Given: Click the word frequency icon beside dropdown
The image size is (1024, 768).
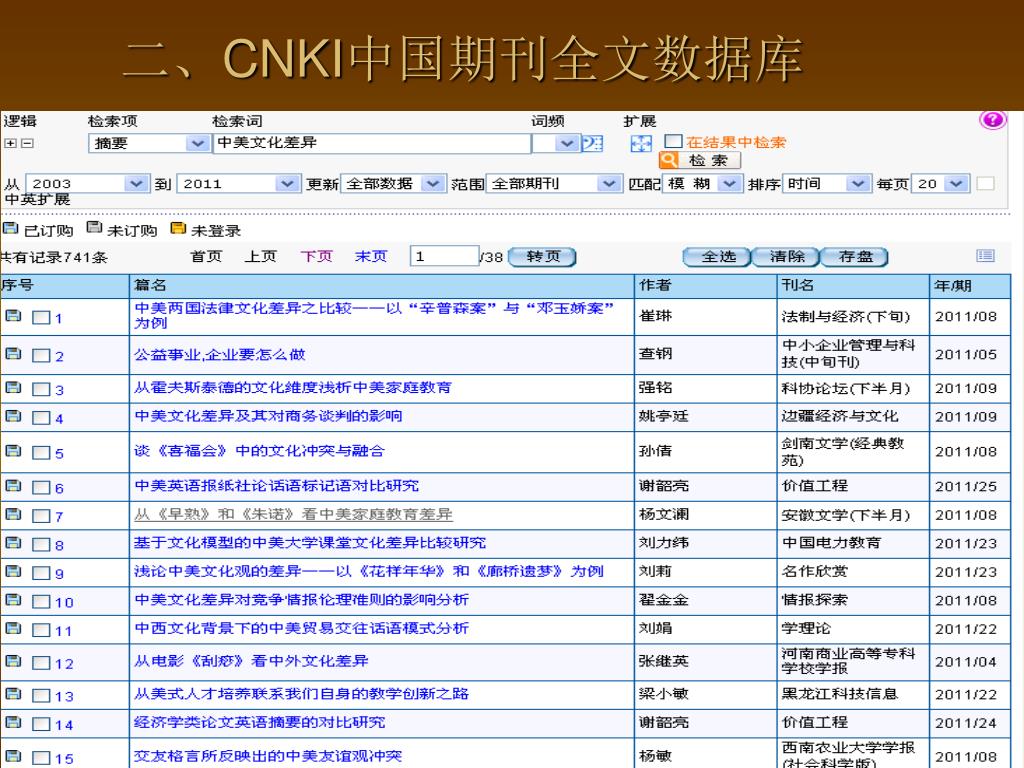Looking at the screenshot, I should click(592, 143).
